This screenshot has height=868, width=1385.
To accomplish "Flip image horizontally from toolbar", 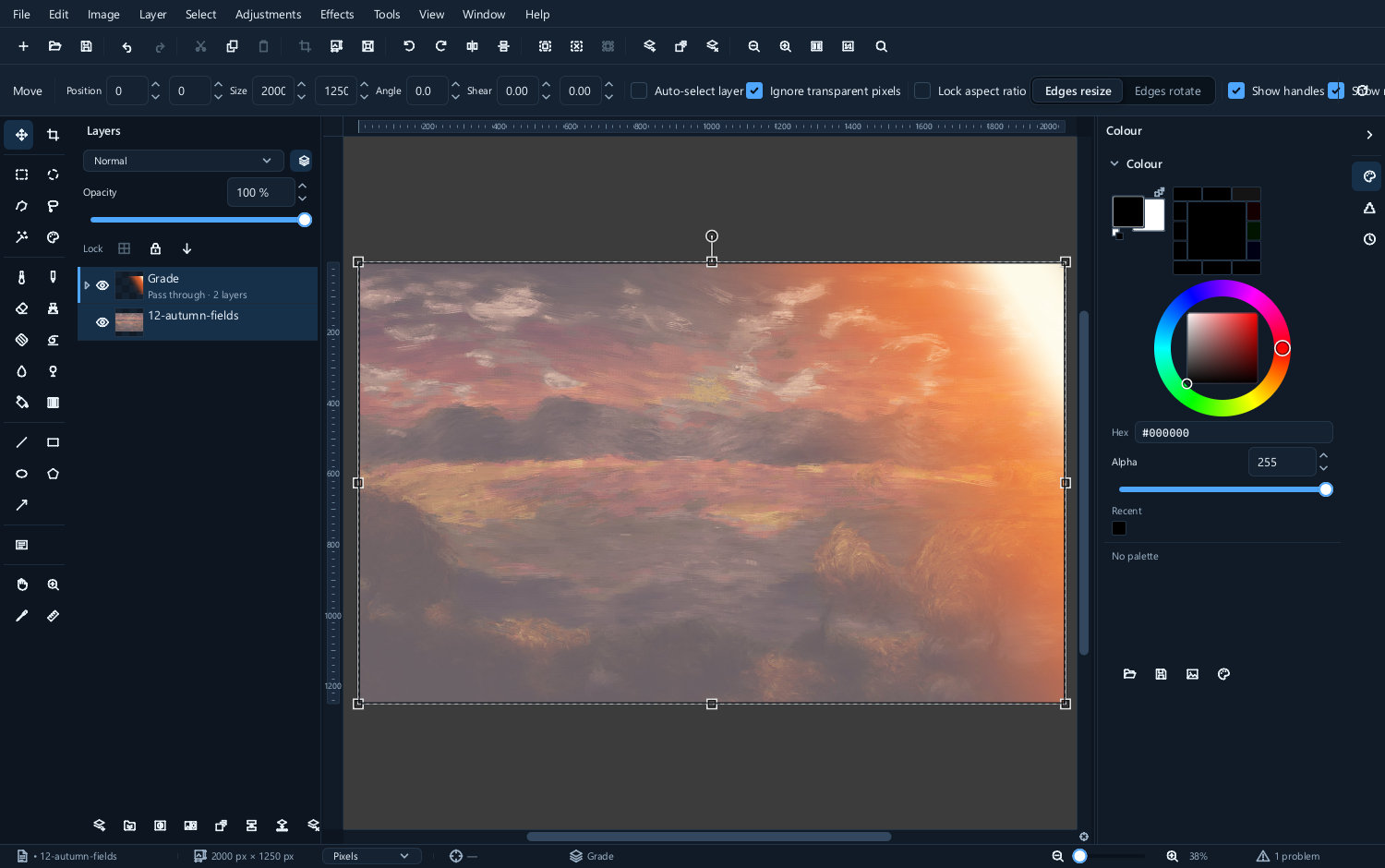I will pos(472,46).
